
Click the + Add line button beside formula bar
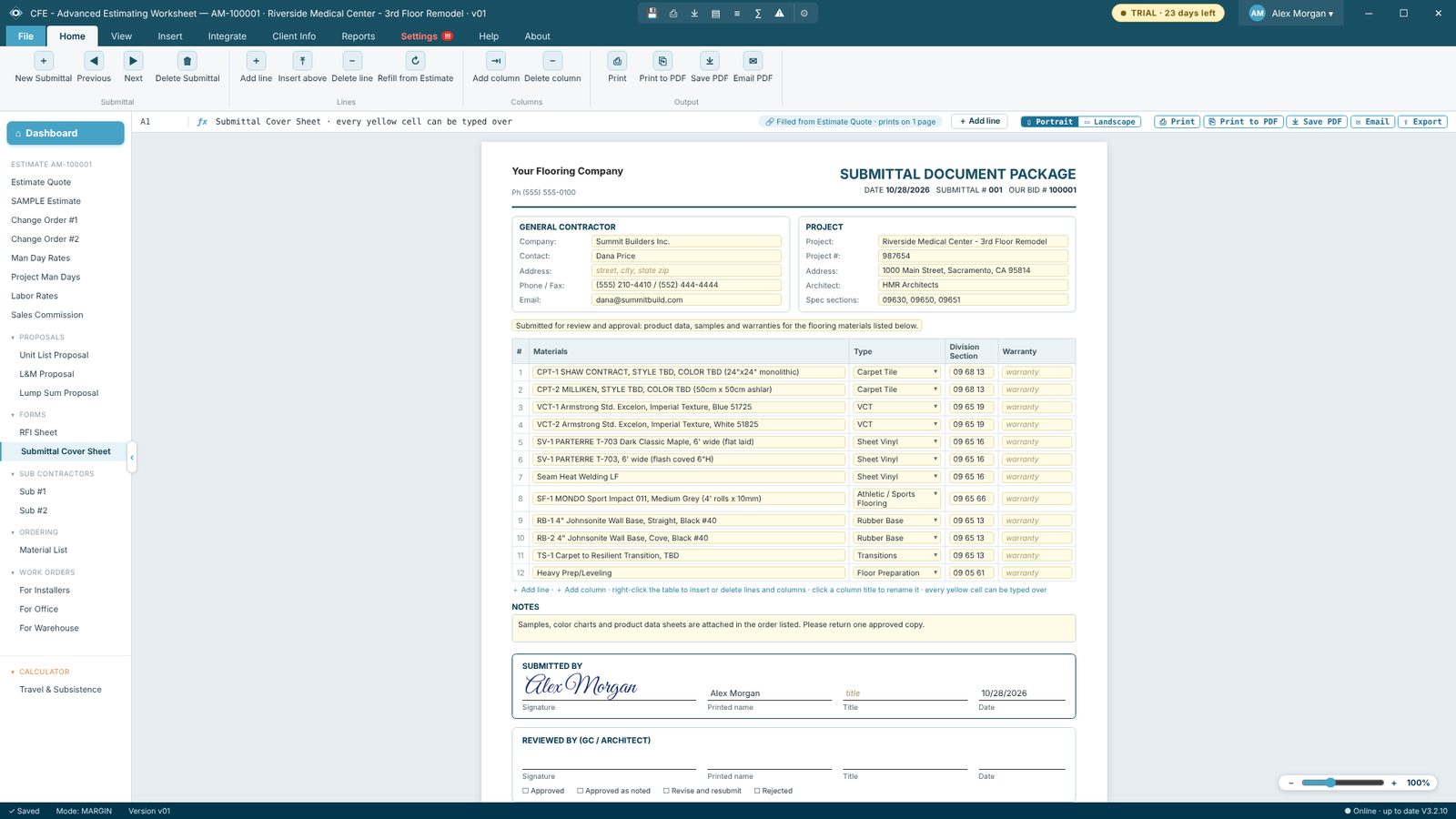979,121
